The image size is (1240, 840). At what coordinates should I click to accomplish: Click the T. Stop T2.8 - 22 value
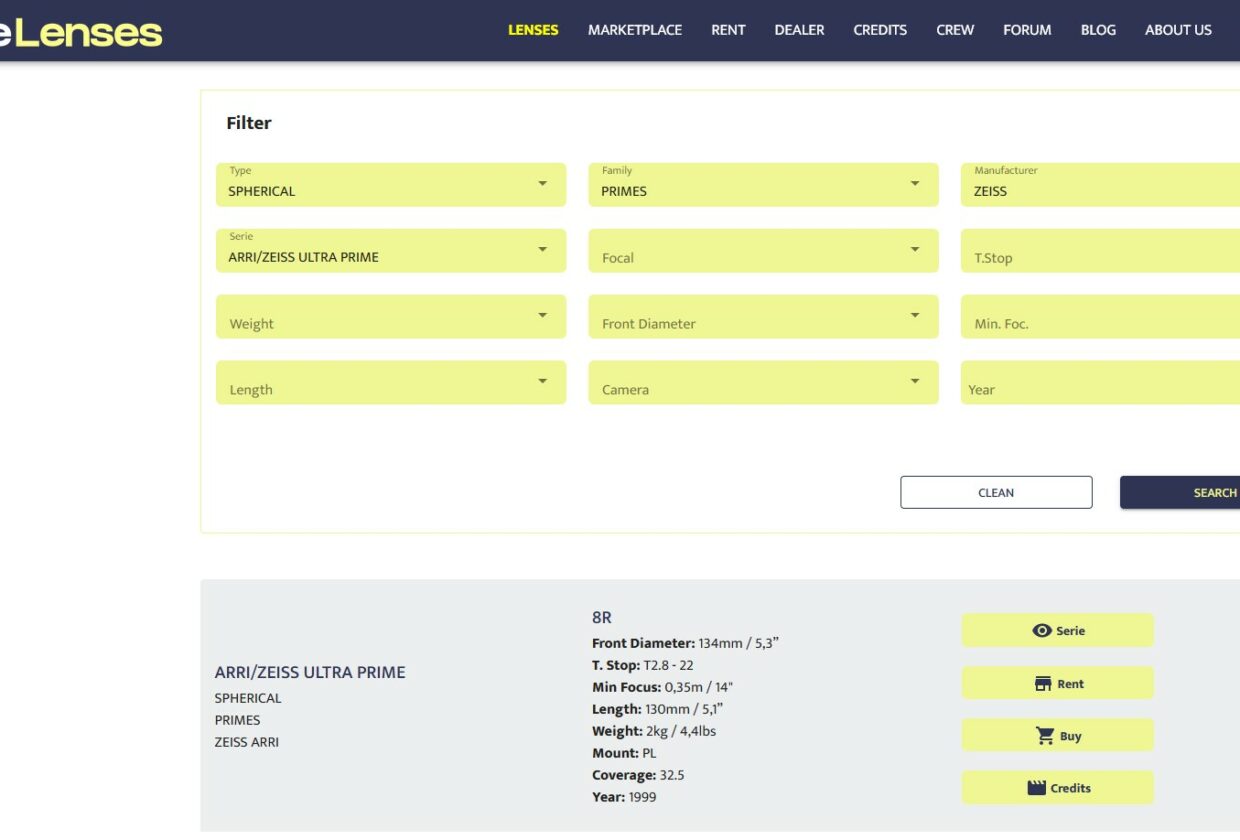point(668,665)
